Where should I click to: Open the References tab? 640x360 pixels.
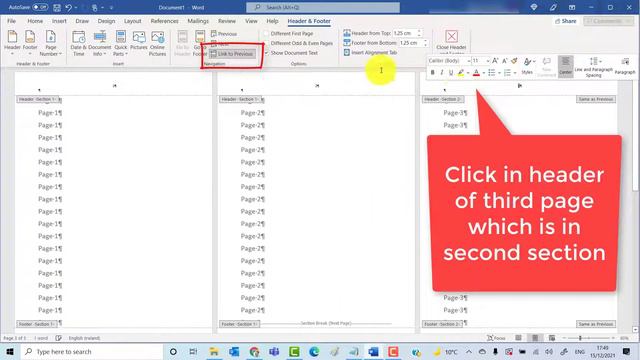tap(164, 21)
